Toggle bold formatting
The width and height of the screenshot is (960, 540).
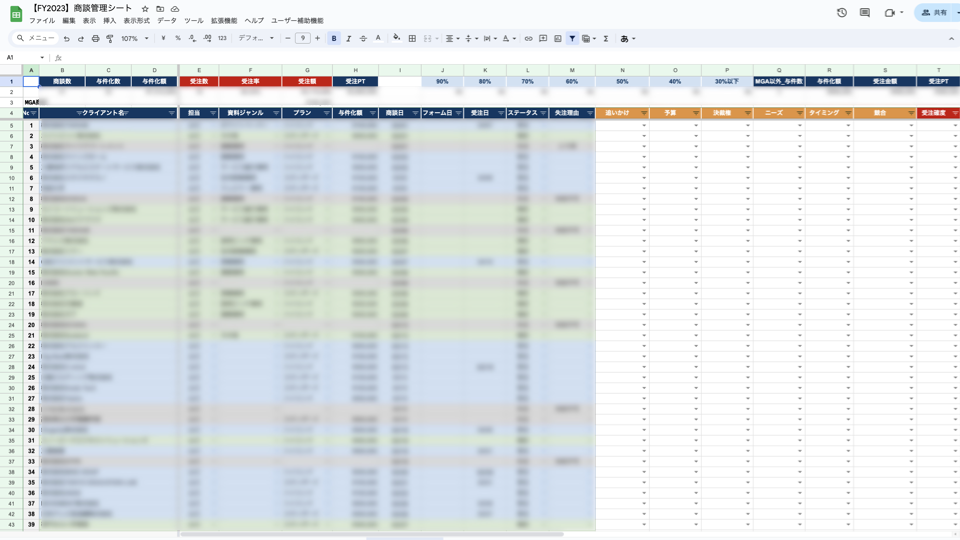click(x=334, y=39)
